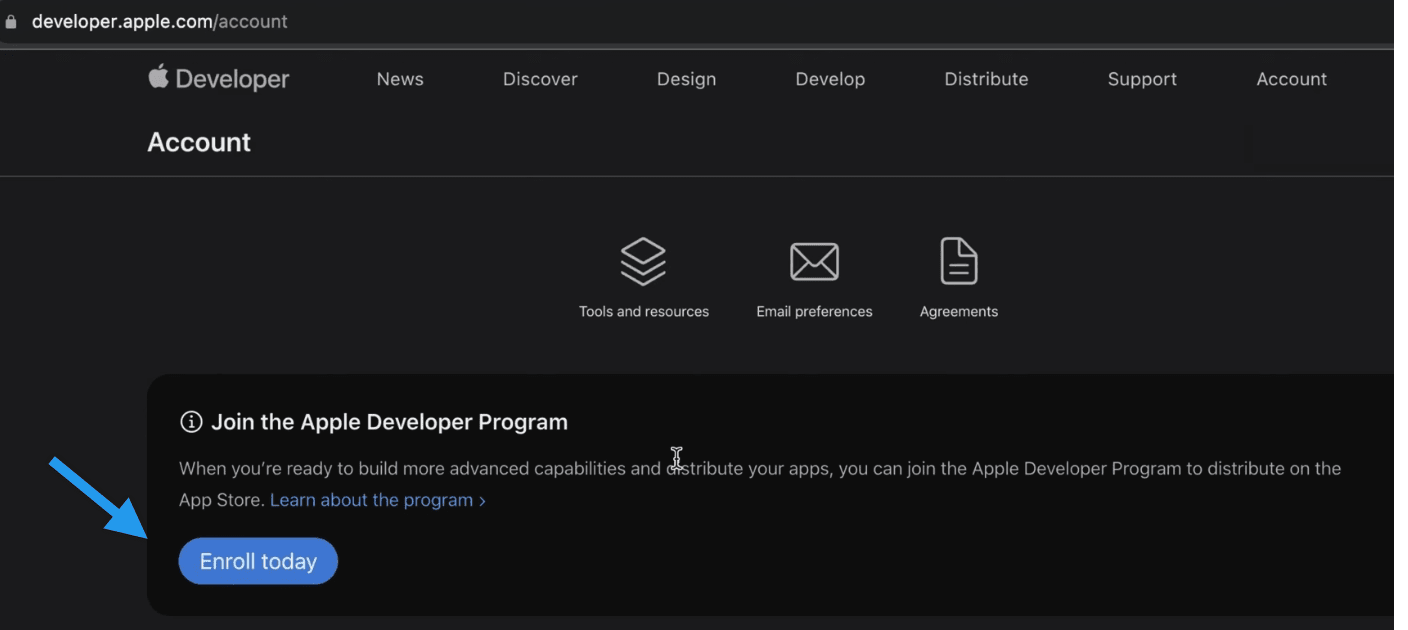Click the Enroll today button
This screenshot has height=630, width=1408.
pos(258,561)
